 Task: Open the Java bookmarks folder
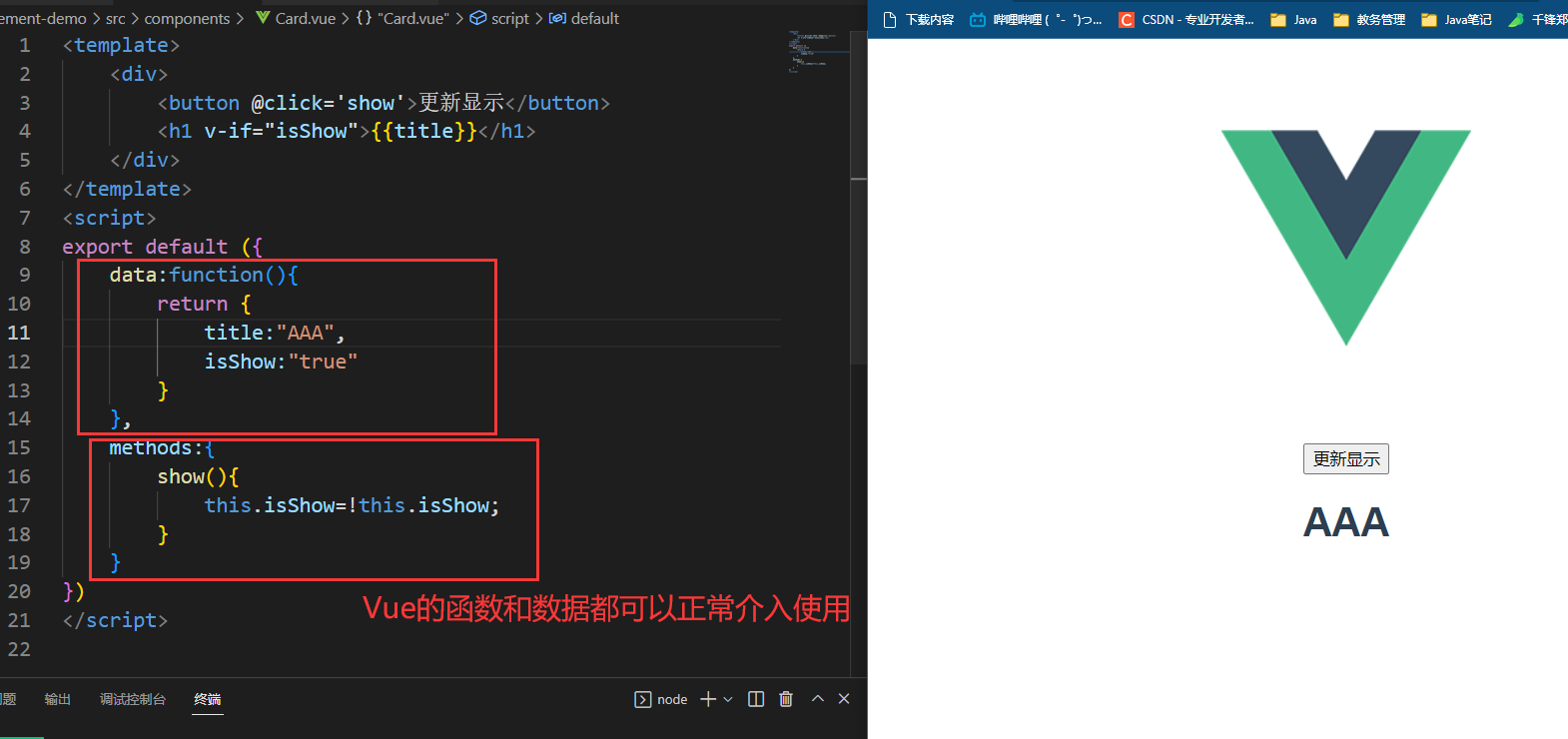1293,19
